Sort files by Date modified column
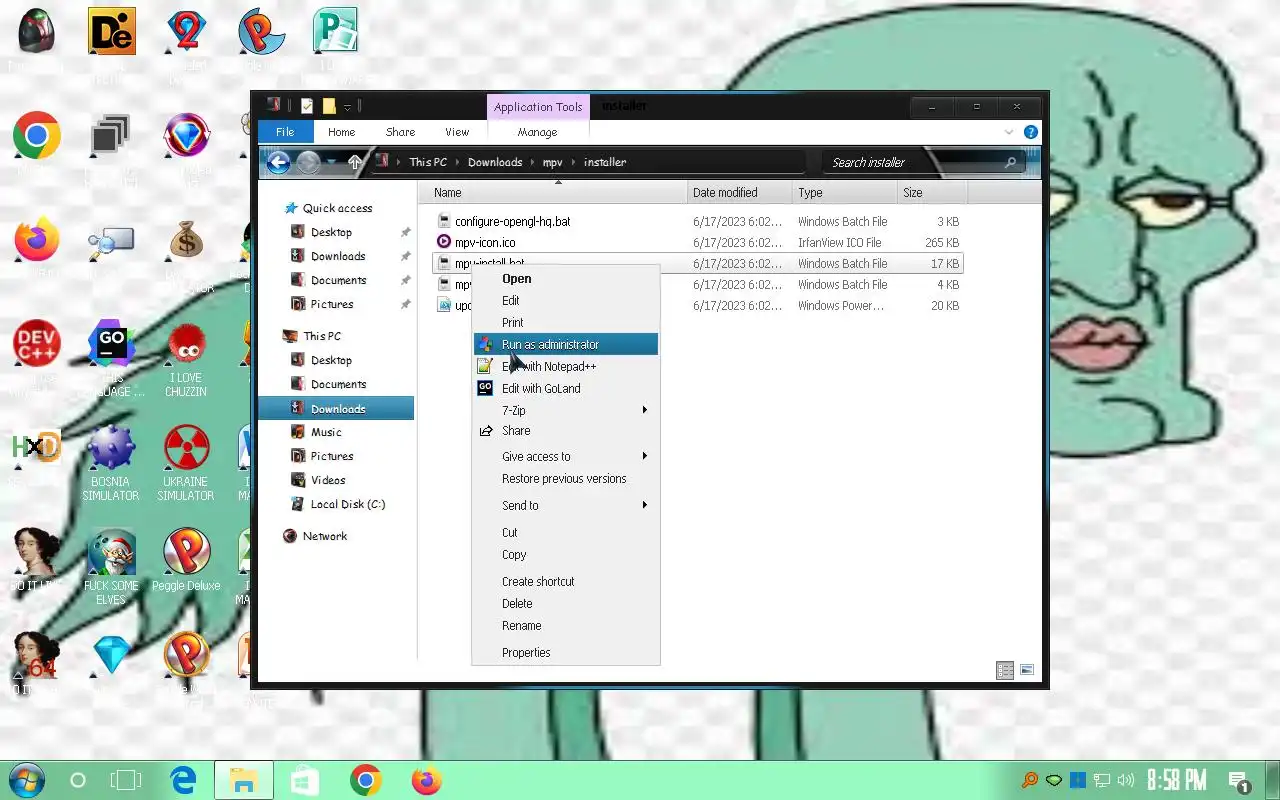1280x800 pixels. point(740,192)
